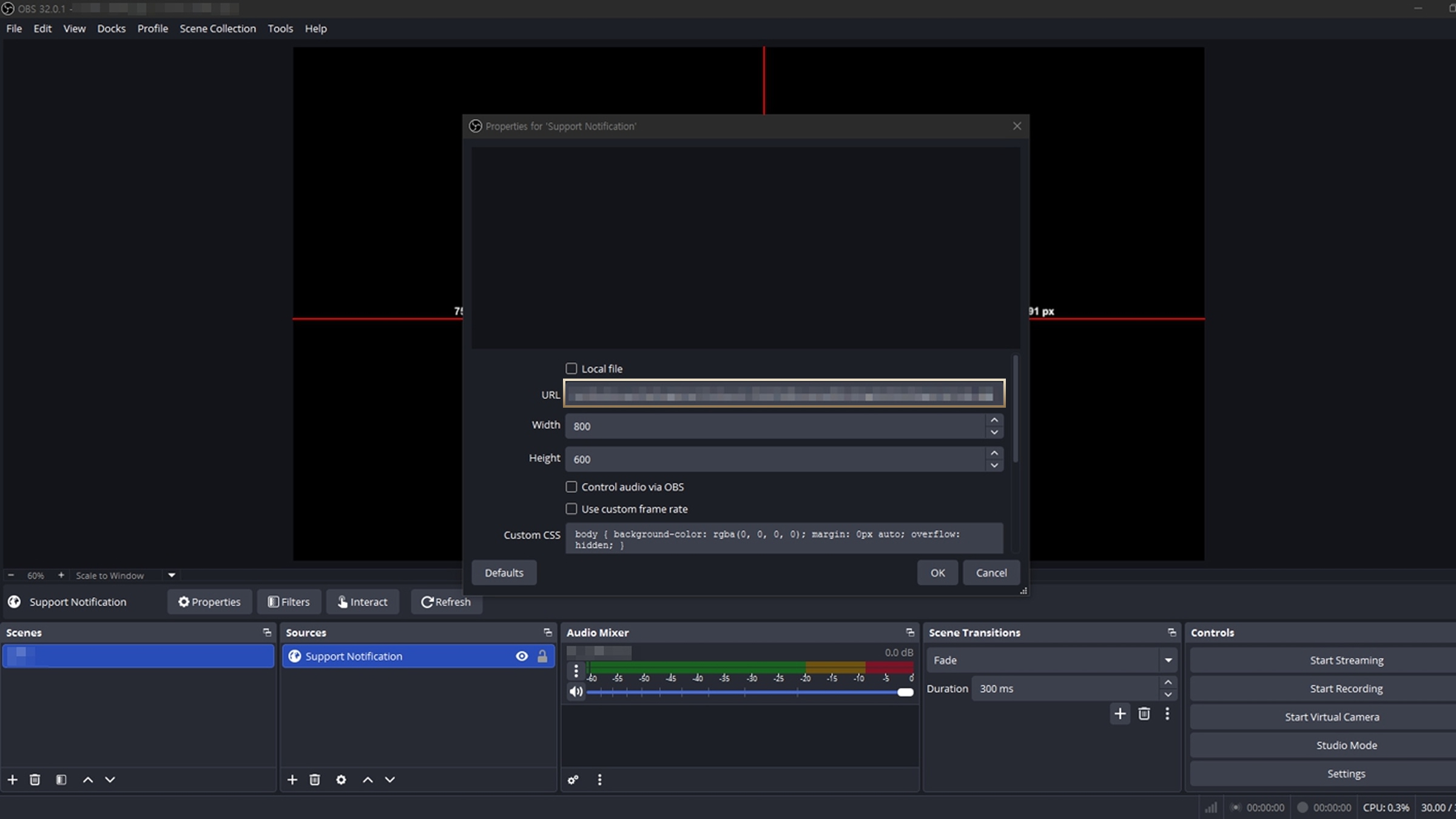Click Start Streaming

[1323, 660]
